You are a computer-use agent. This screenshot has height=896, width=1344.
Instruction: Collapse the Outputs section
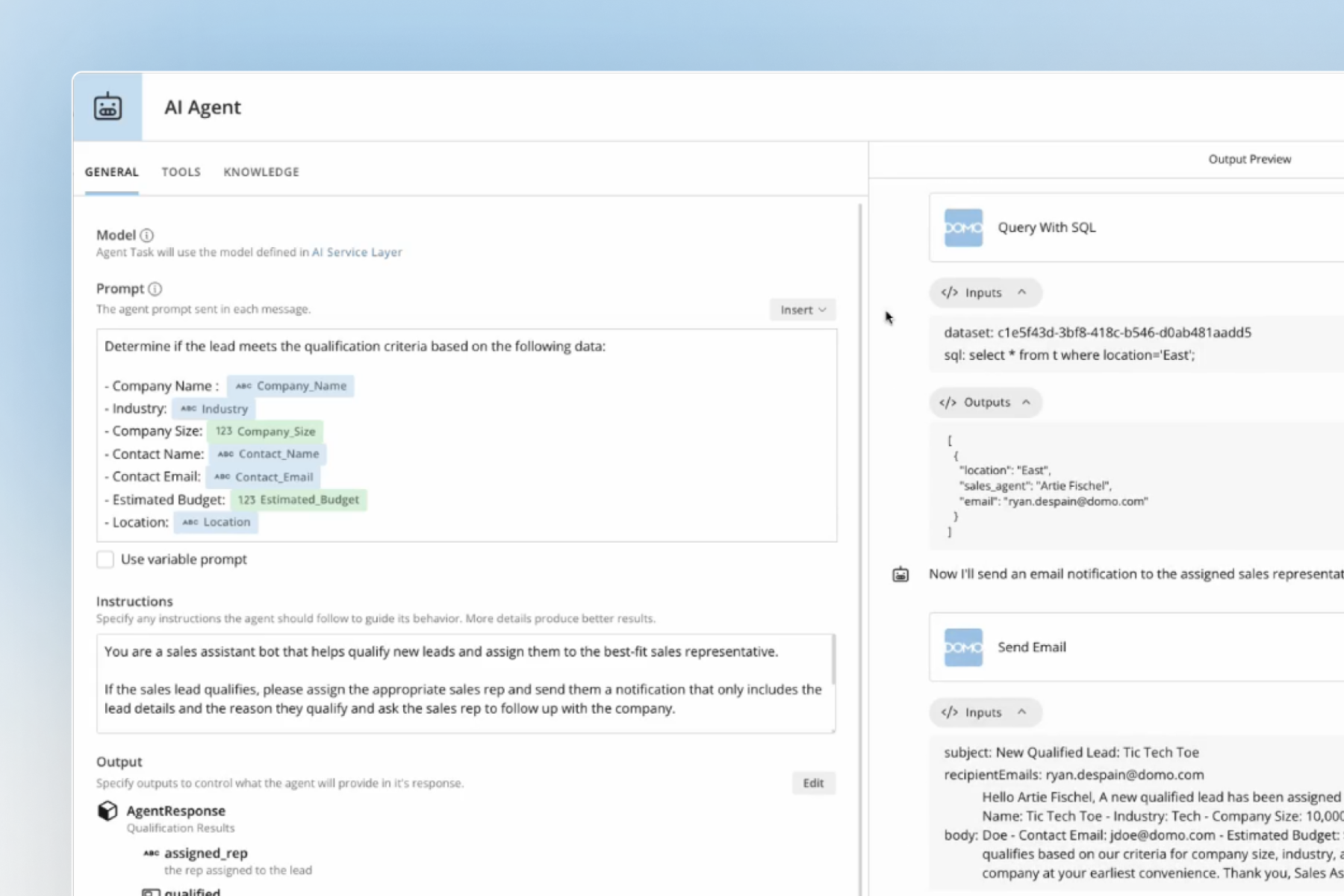coord(985,402)
